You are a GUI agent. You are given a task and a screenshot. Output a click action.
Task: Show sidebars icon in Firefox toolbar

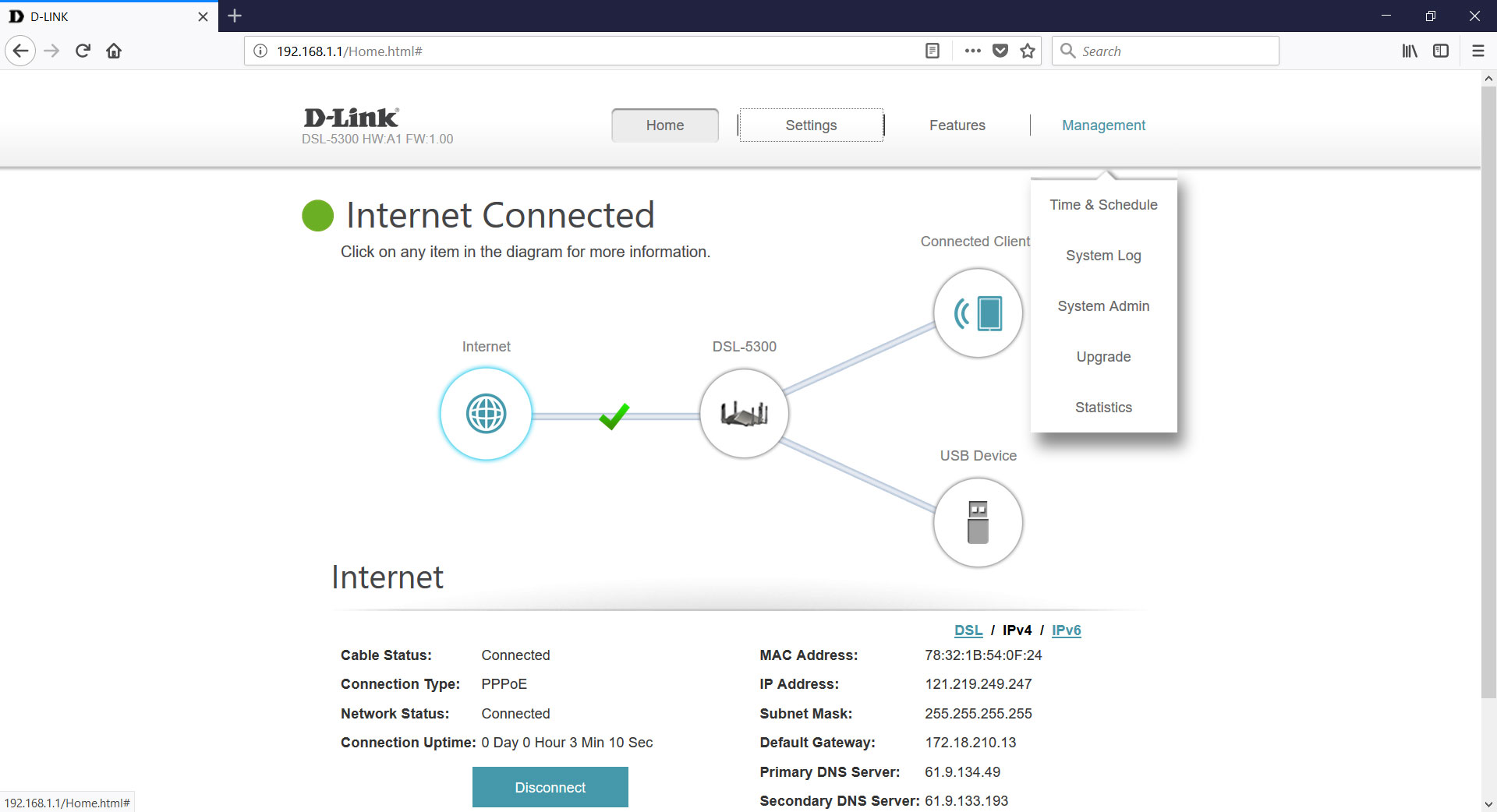coord(1441,51)
